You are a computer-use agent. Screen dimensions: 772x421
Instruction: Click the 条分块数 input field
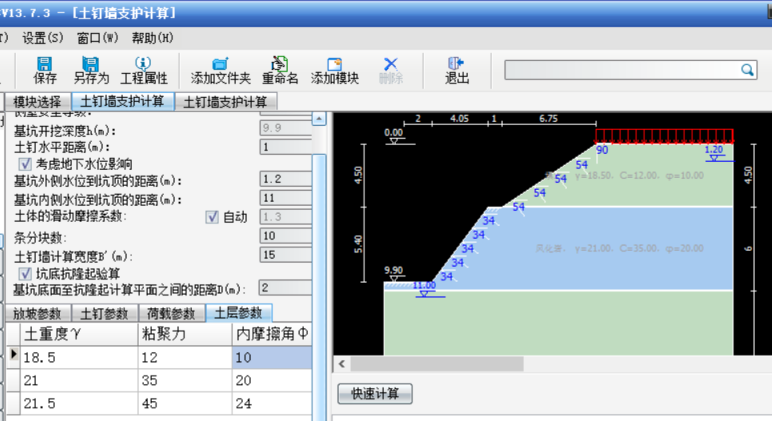[x=283, y=236]
